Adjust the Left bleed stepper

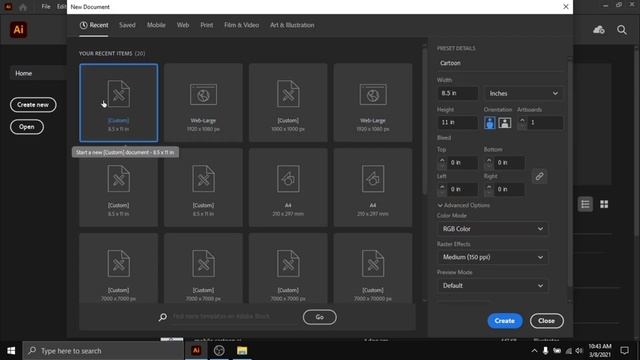pos(442,189)
